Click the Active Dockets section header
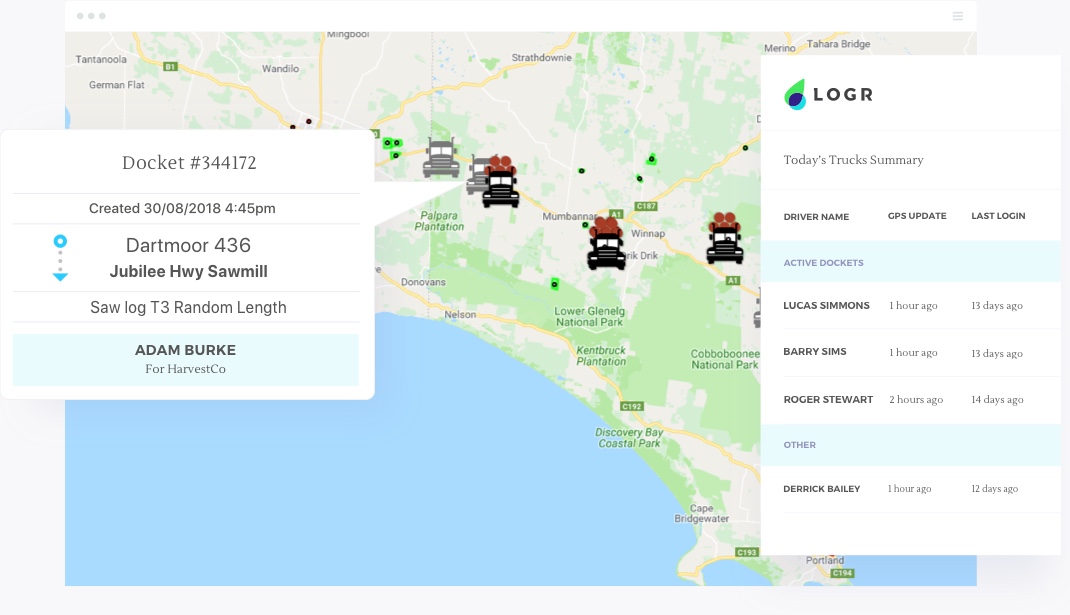The image size is (1070, 615). [910, 262]
